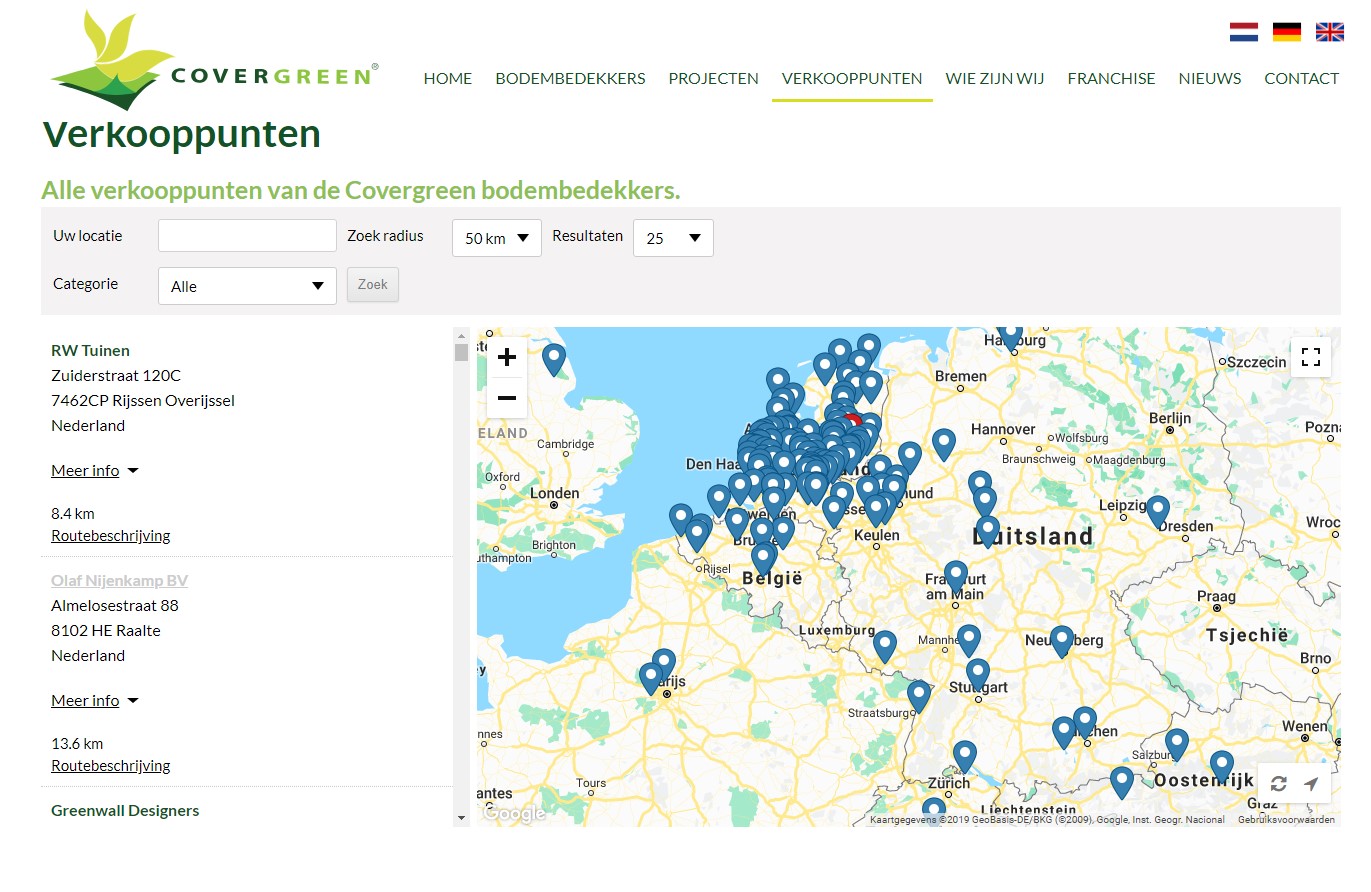Open CONTACT menu item
The image size is (1371, 892).
(1301, 78)
